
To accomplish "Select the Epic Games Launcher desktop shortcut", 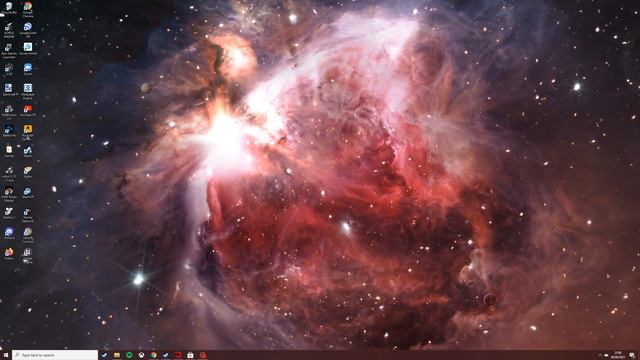I will pyautogui.click(x=9, y=51).
